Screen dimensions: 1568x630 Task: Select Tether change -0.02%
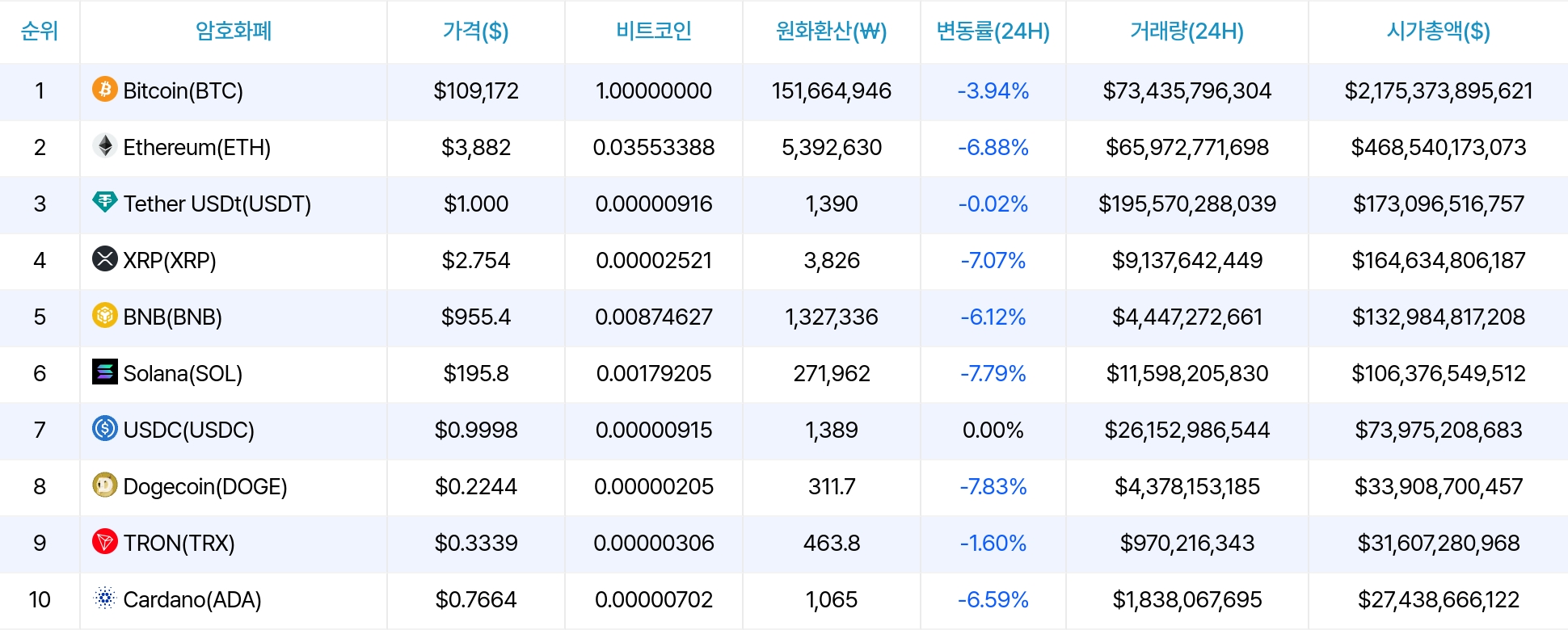click(x=993, y=204)
